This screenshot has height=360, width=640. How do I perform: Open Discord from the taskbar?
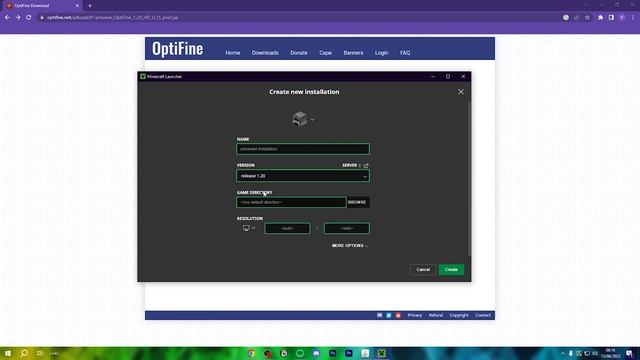pos(316,353)
